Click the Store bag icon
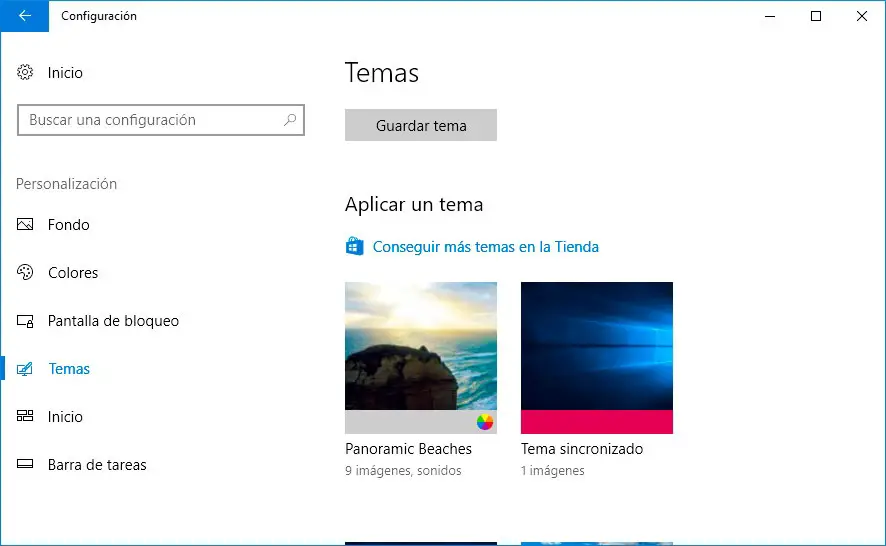886x546 pixels. click(x=354, y=246)
